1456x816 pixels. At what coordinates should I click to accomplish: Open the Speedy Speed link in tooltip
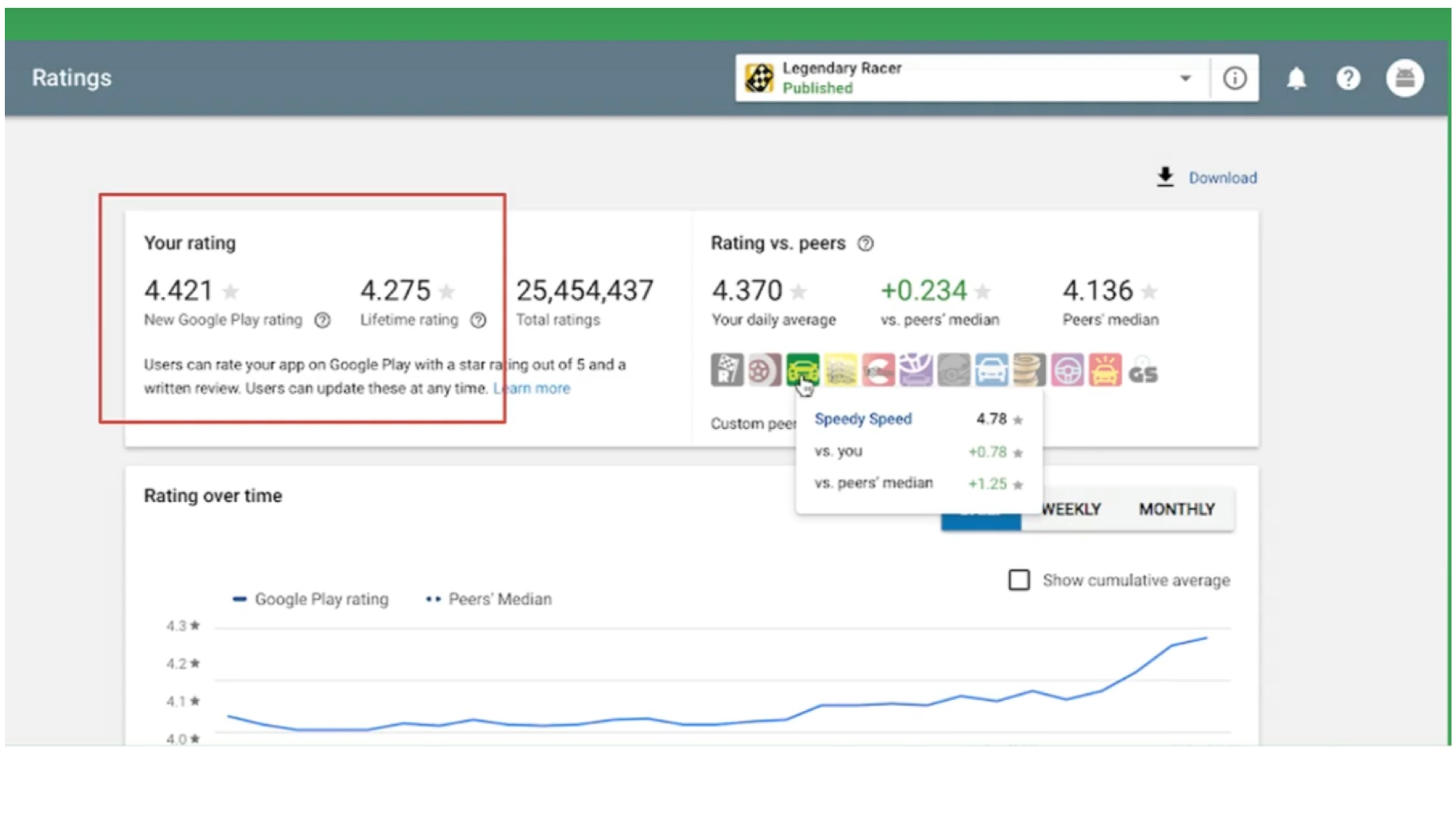(863, 419)
